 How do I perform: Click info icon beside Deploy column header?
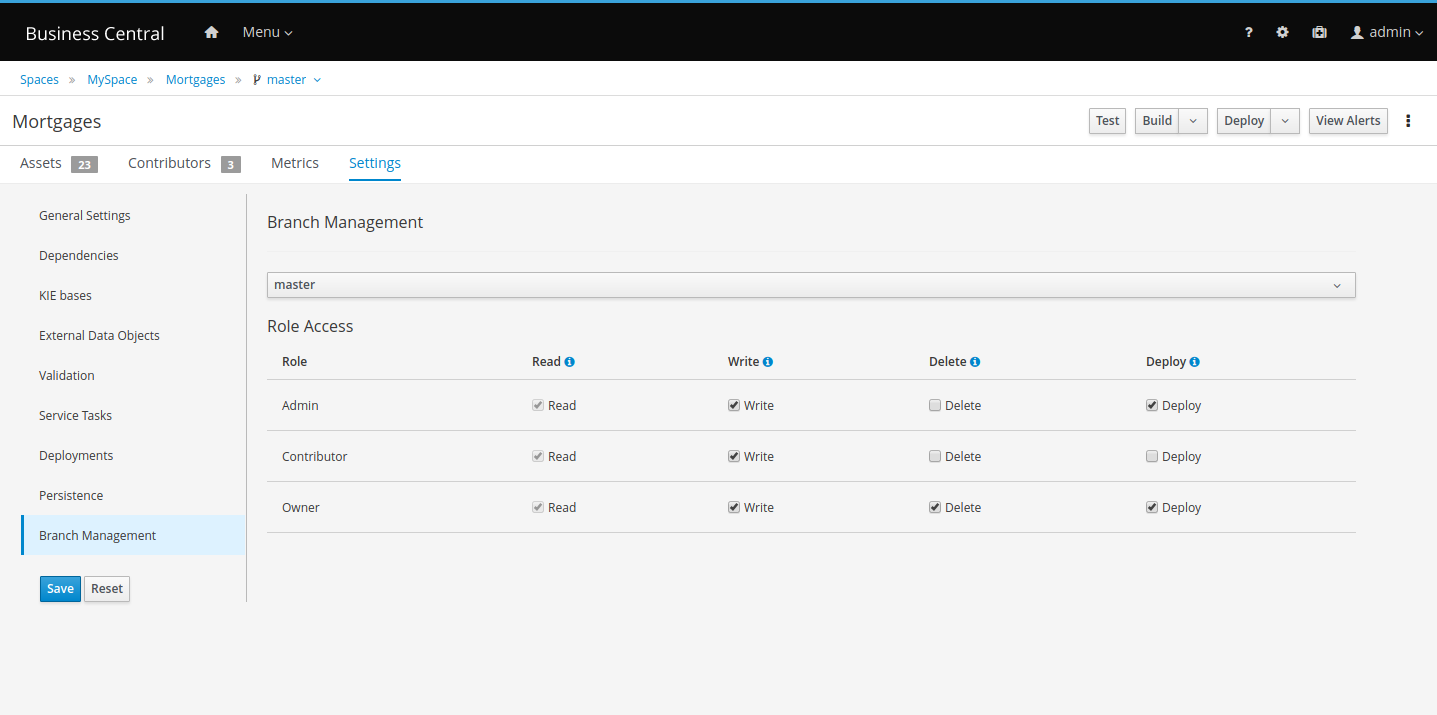tap(1195, 362)
